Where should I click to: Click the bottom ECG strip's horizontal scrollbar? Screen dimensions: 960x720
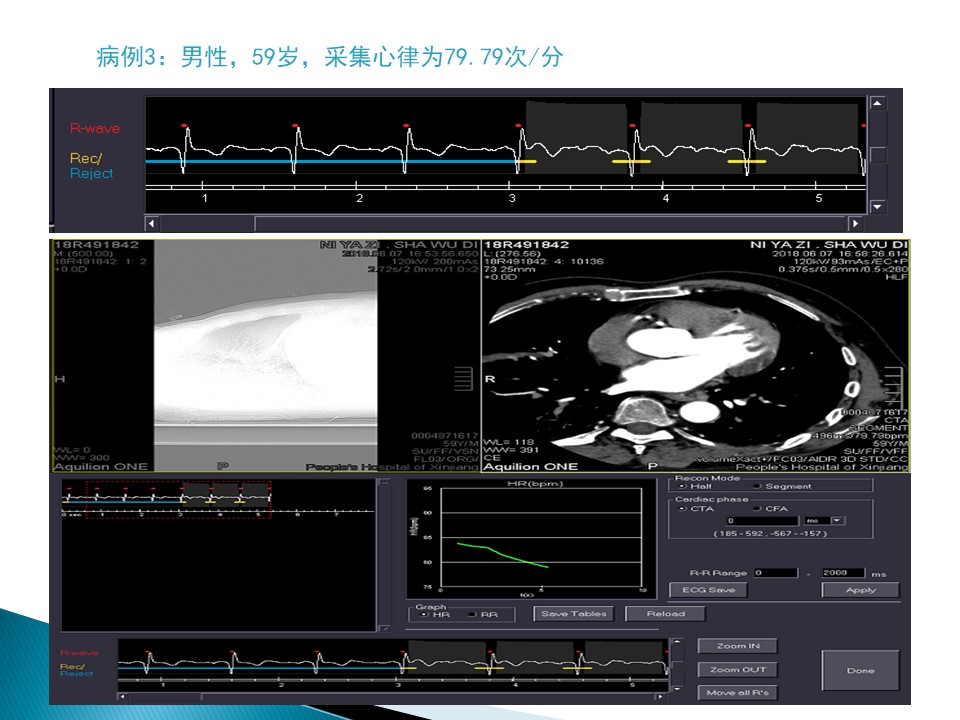[x=391, y=696]
